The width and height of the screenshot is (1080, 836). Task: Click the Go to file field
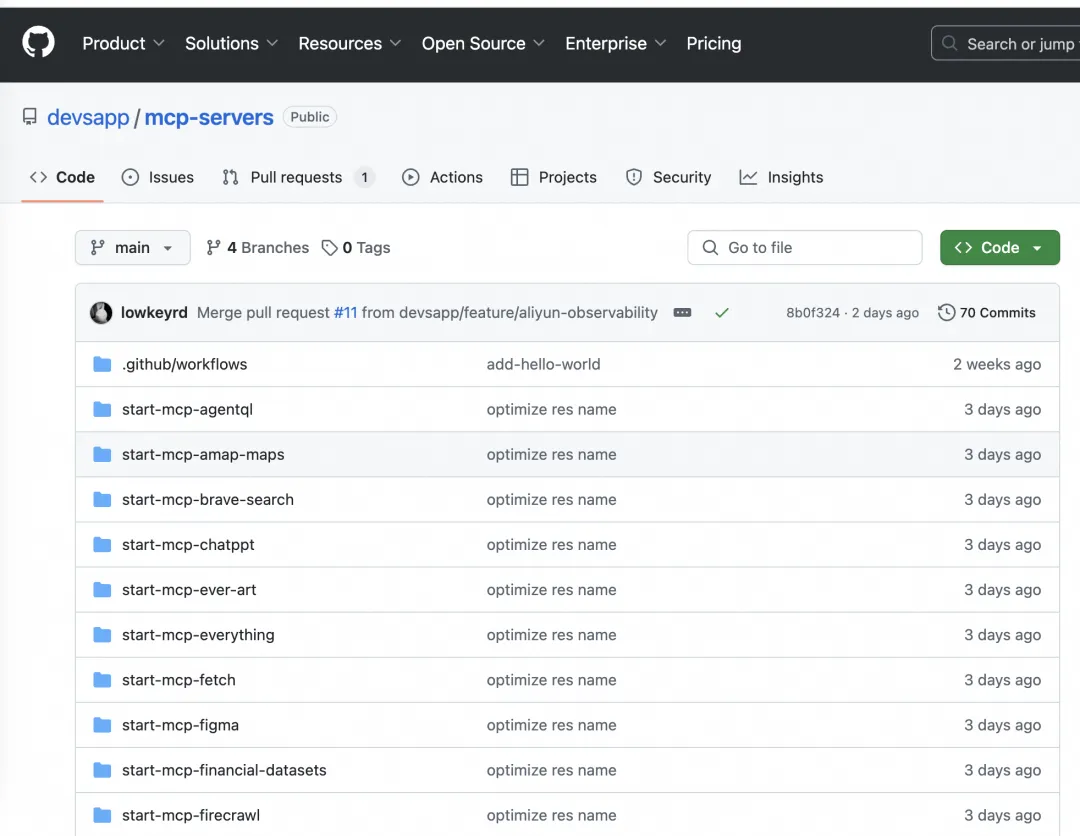[x=804, y=248]
